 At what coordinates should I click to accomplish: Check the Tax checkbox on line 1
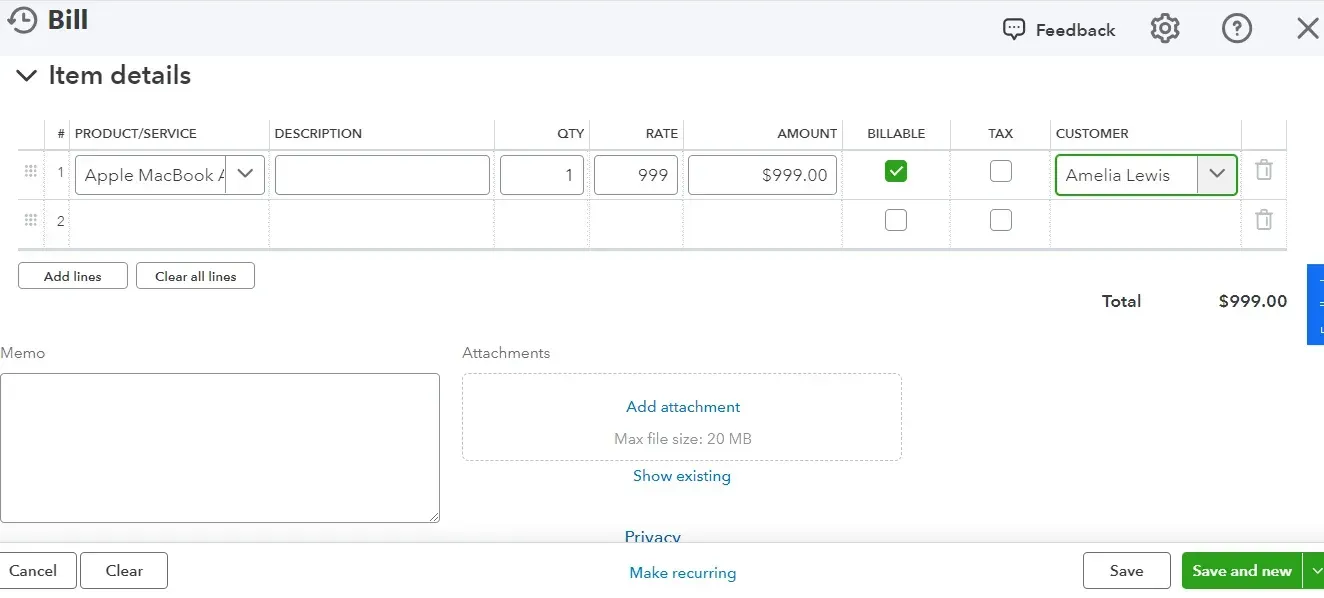[x=1000, y=172]
